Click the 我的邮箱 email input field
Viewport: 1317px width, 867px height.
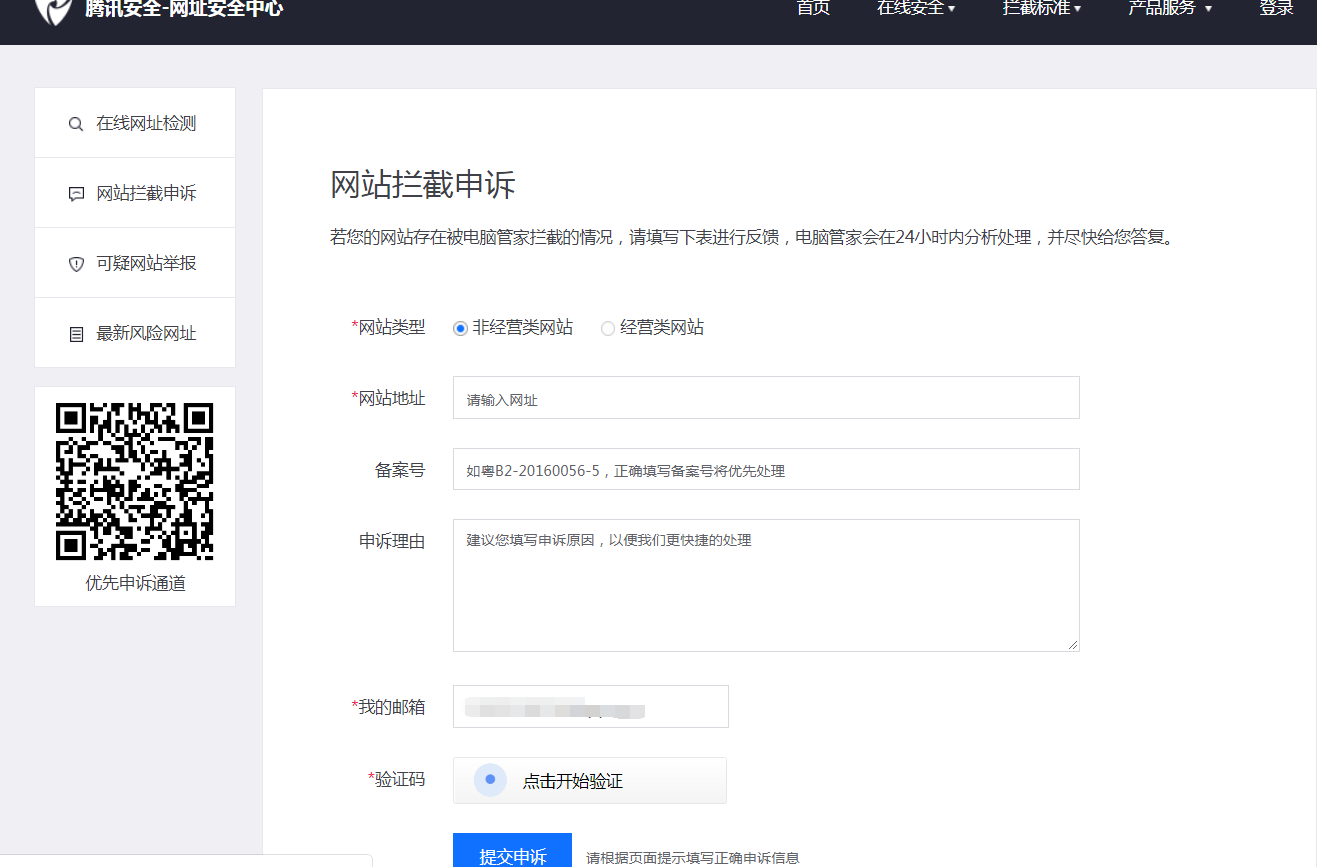[x=591, y=706]
